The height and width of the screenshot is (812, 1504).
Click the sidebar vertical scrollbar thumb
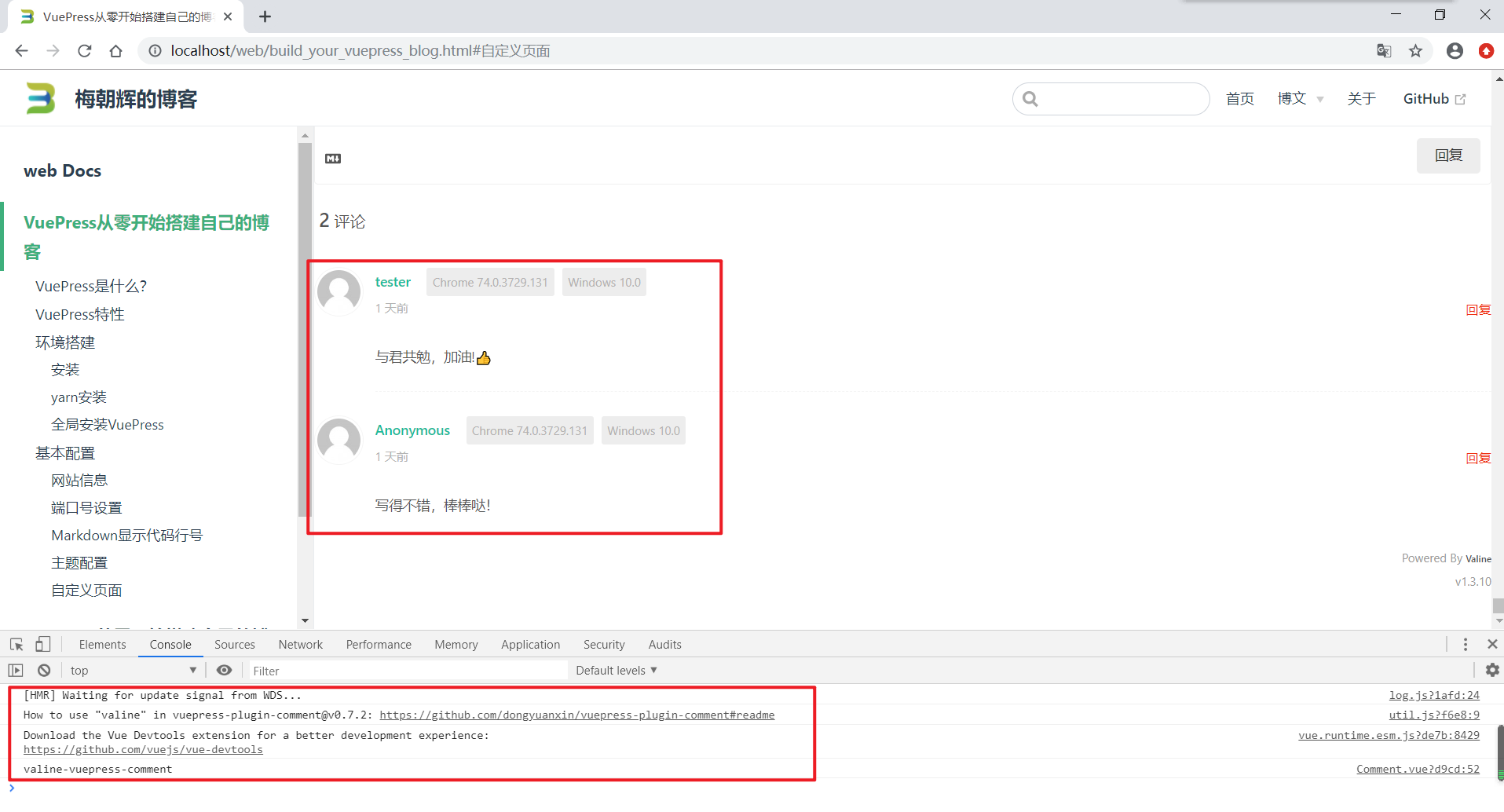(305, 330)
